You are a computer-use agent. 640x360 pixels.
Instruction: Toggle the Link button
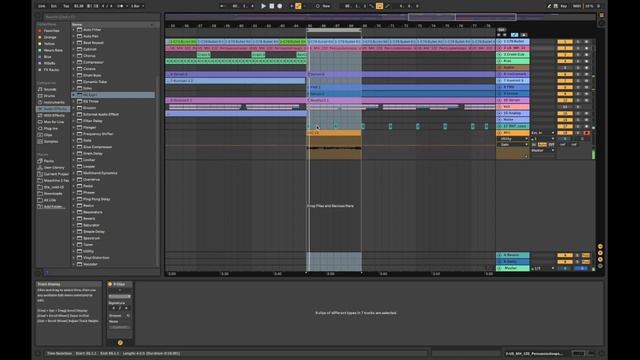pos(42,6)
